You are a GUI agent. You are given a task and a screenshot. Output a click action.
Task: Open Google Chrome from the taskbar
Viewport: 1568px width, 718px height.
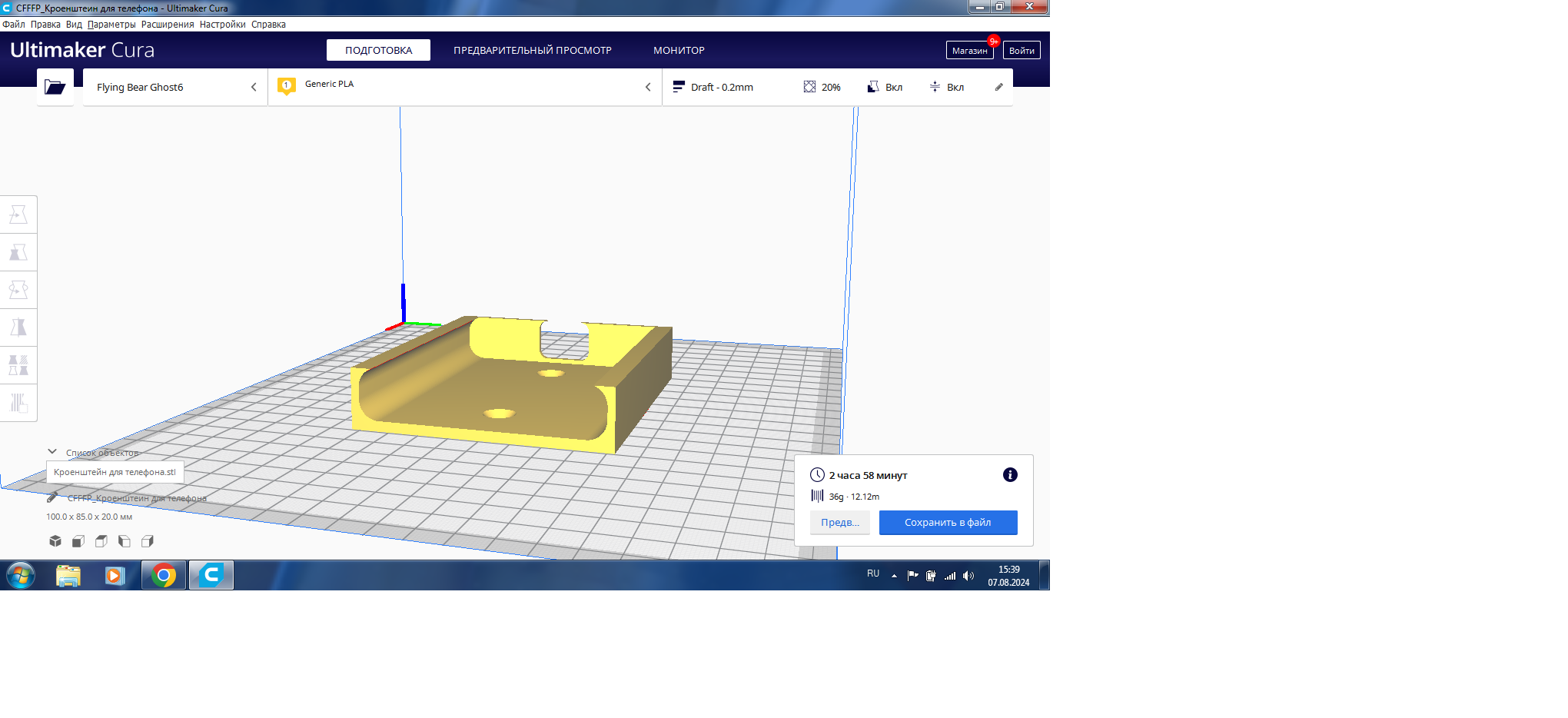pos(164,575)
